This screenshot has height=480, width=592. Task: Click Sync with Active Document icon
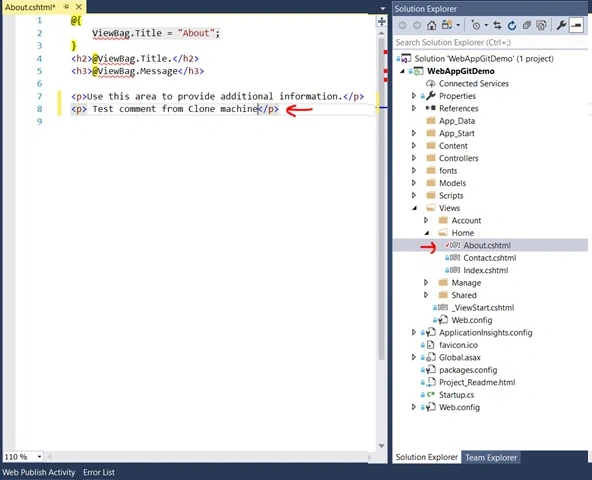coord(497,25)
